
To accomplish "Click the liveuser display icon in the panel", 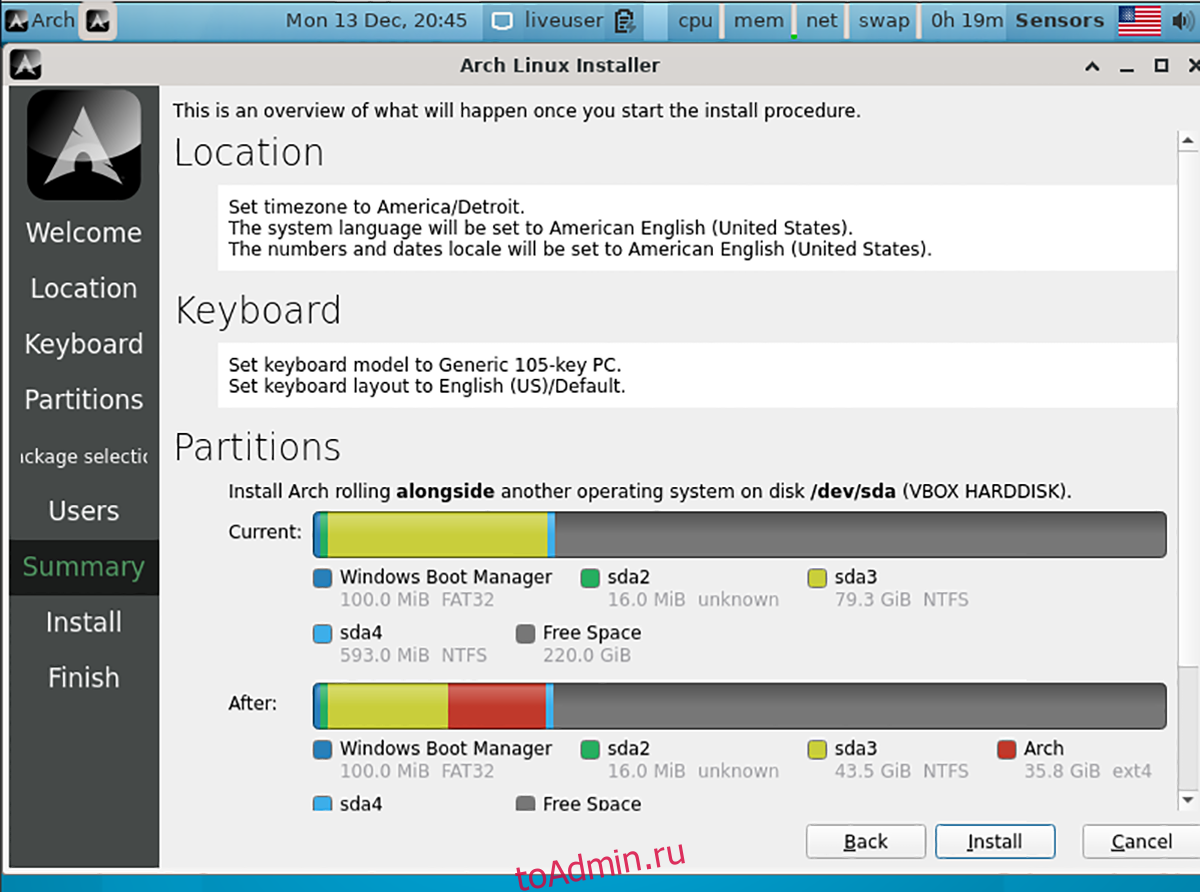I will tap(503, 20).
